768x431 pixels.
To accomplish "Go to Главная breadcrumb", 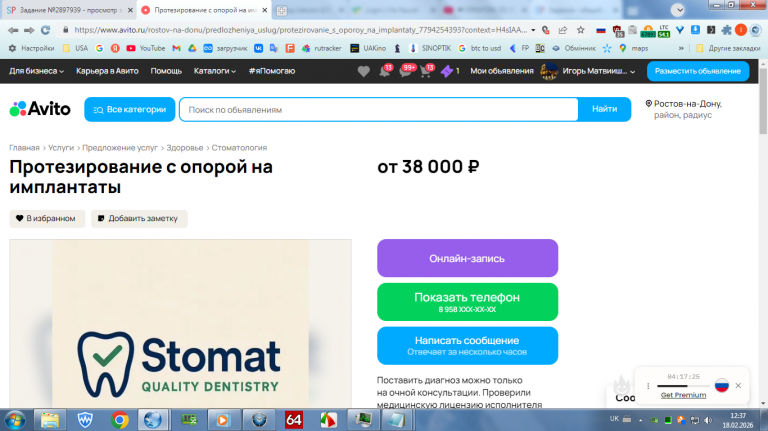I will pos(24,147).
